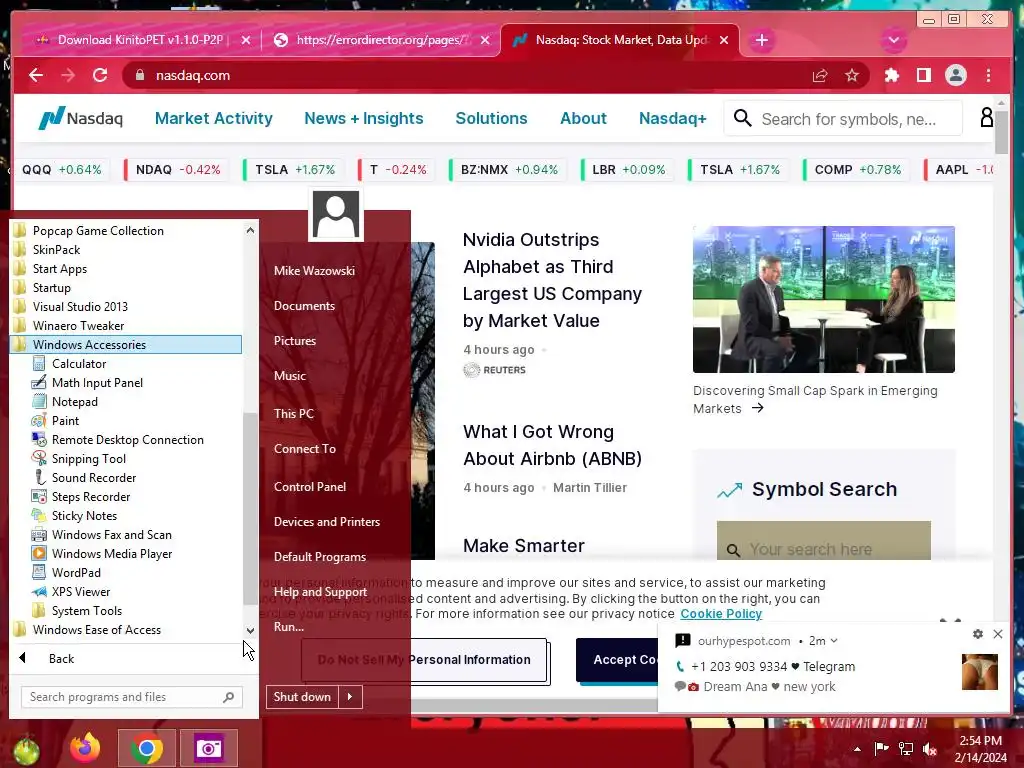Screen dimensions: 1024x768
Task: Open Notepad from the start menu
Action: pos(74,402)
